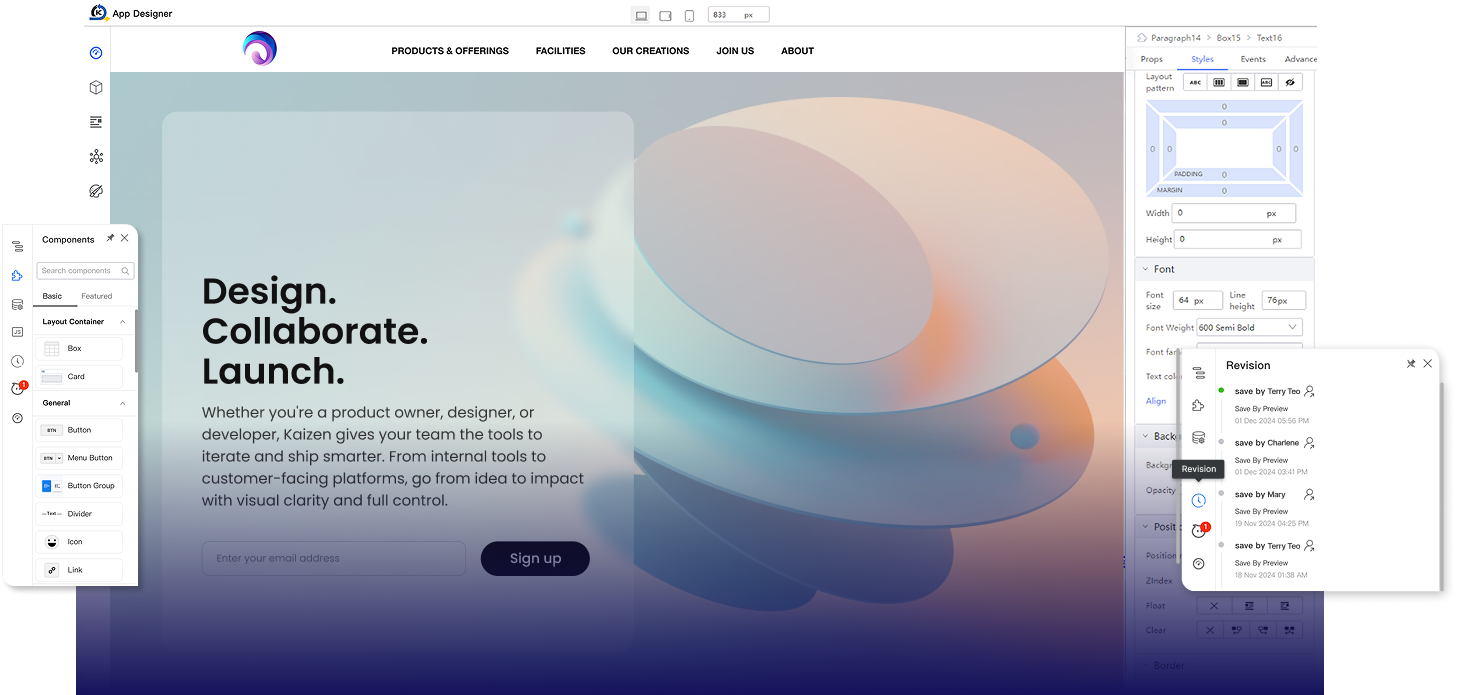Click the ABOUT nav link
Image resolution: width=1457 pixels, height=695 pixels.
797,51
